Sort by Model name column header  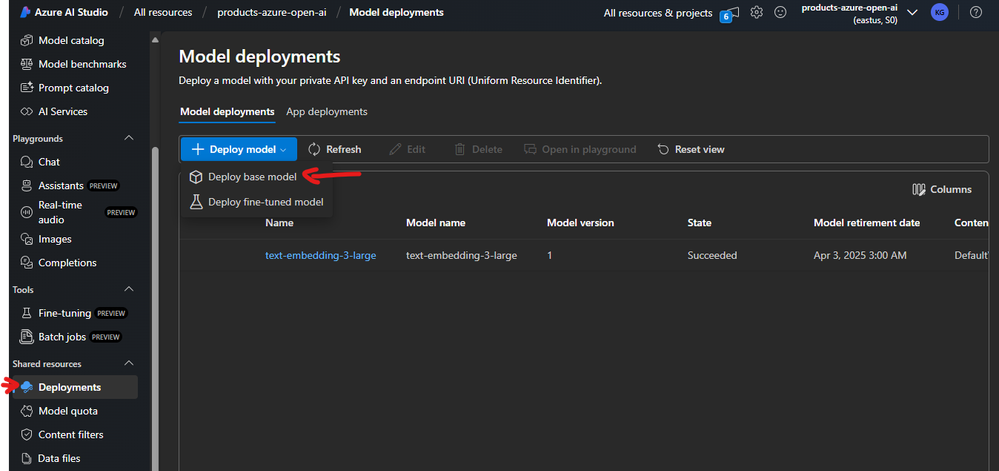pos(436,223)
